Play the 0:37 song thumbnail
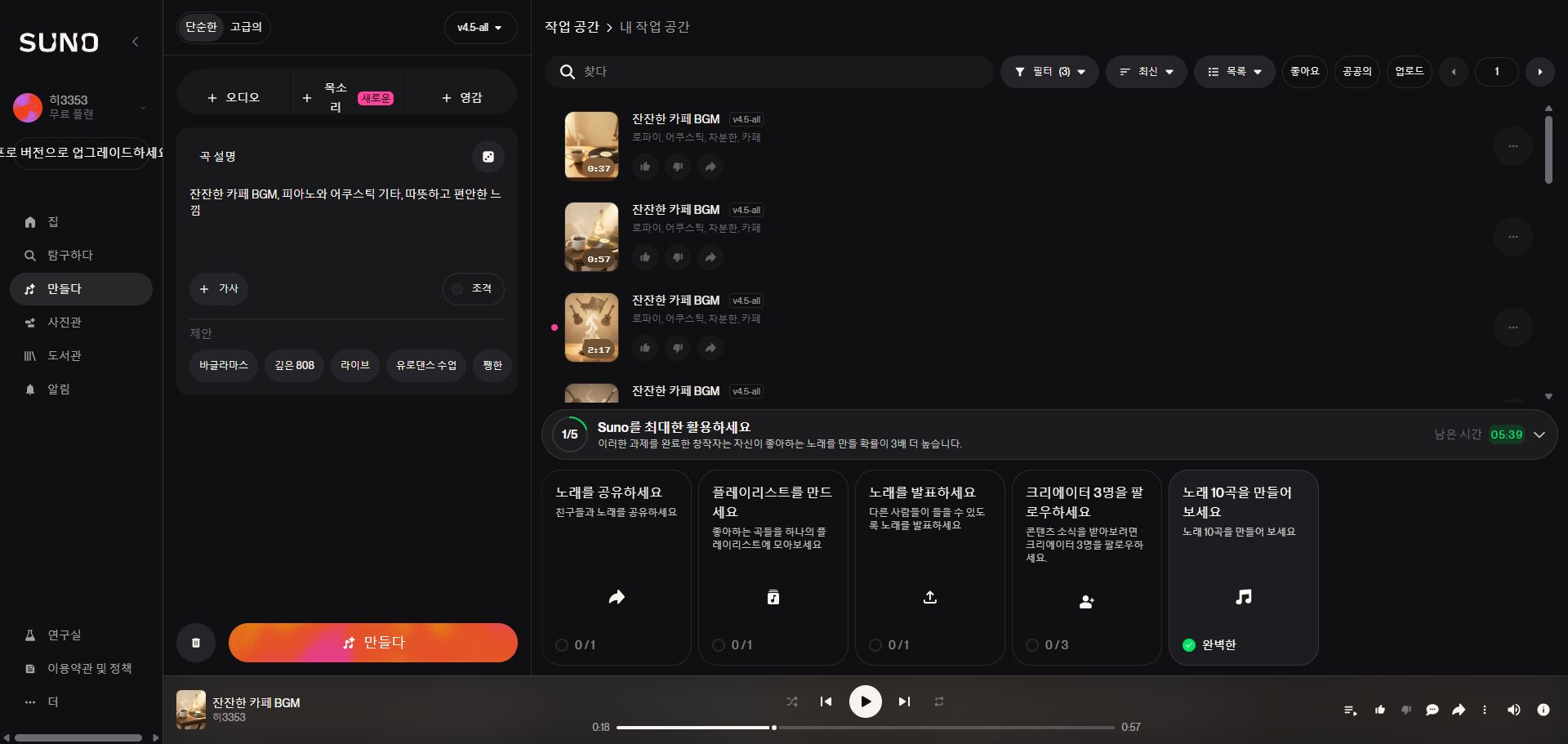1568x744 pixels. [592, 145]
